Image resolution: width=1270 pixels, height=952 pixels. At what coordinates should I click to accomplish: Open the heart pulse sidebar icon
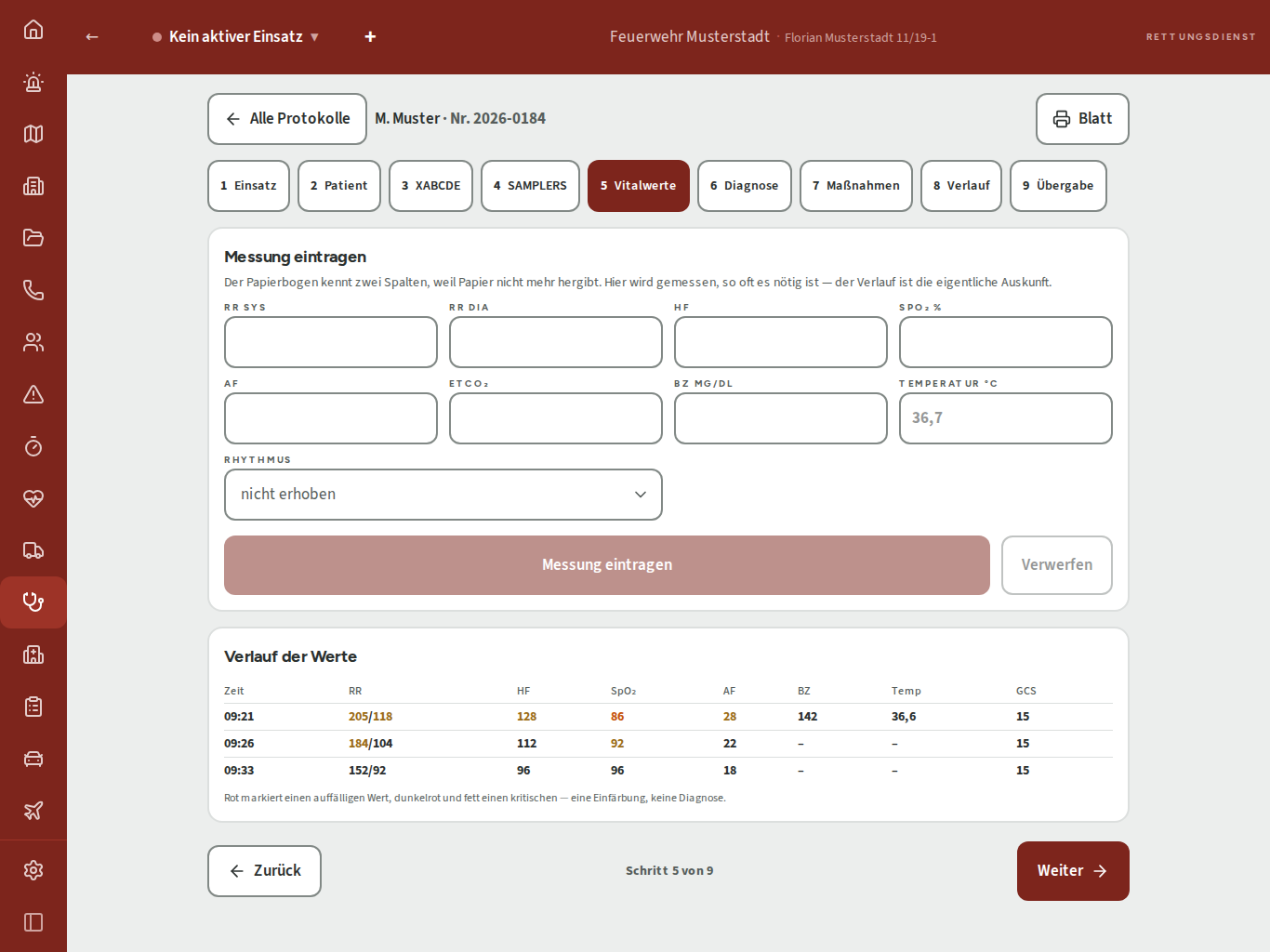(33, 498)
